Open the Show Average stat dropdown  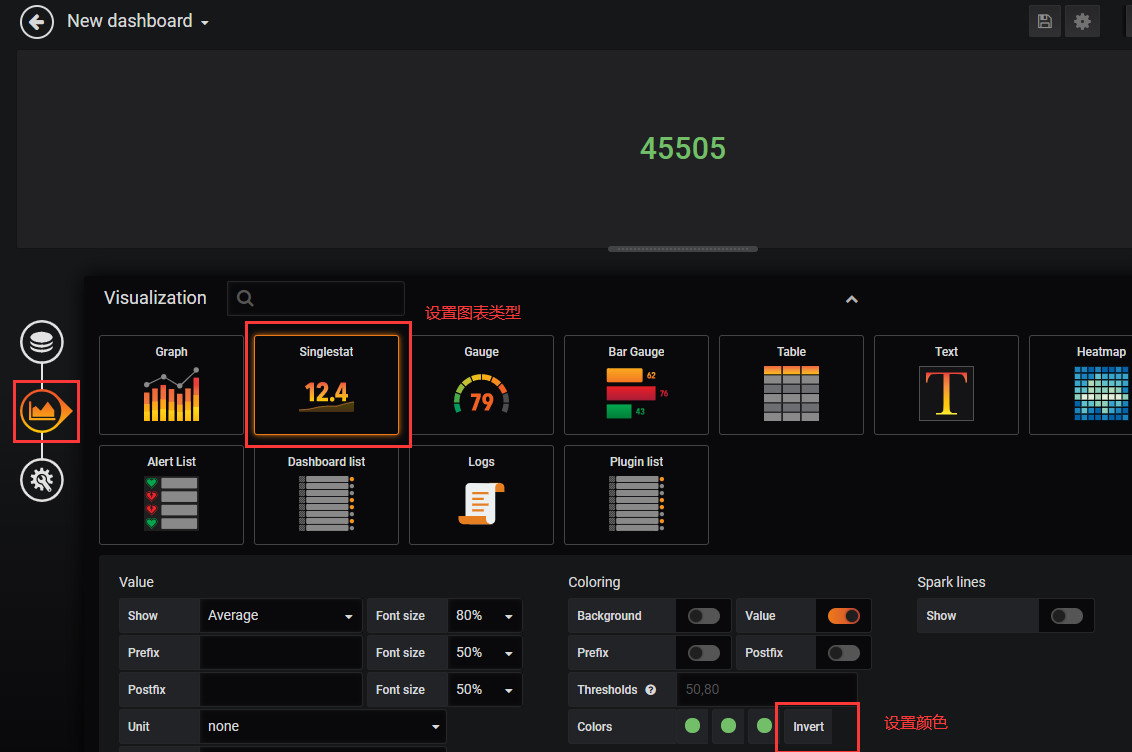click(281, 616)
